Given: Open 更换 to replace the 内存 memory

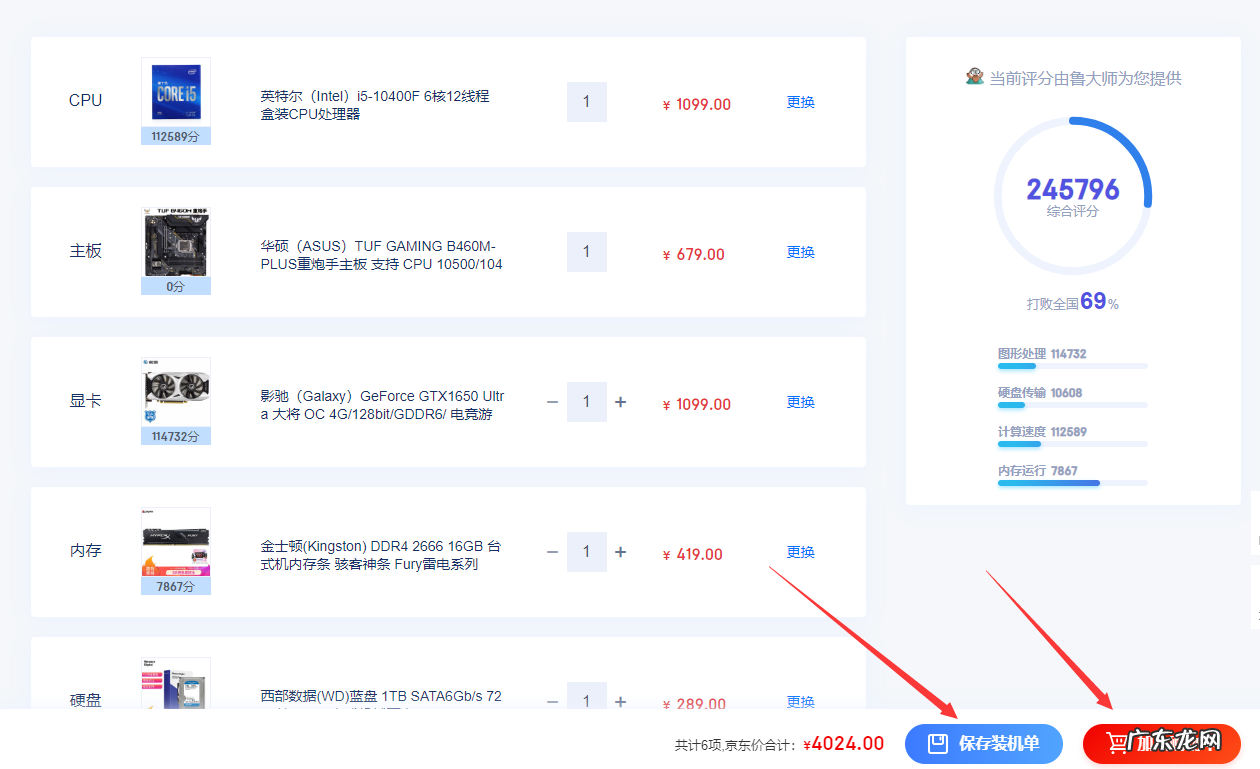Looking at the screenshot, I should (800, 552).
